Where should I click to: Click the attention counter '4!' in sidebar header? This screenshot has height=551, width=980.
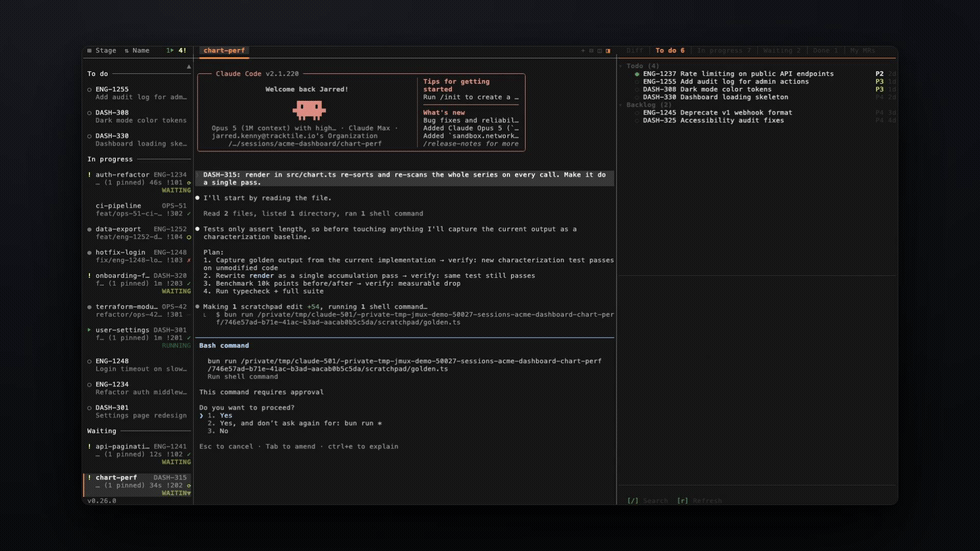click(182, 51)
